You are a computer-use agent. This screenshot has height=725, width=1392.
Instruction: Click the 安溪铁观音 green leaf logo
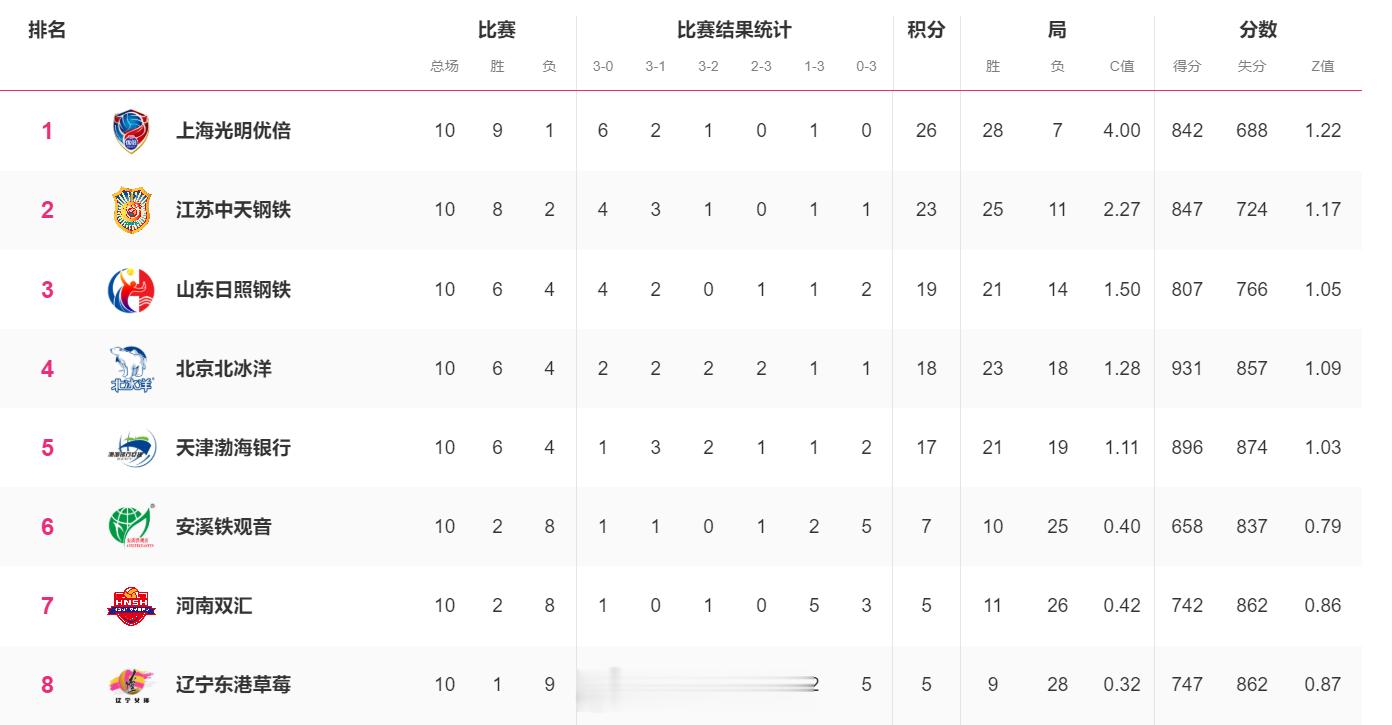[x=131, y=526]
